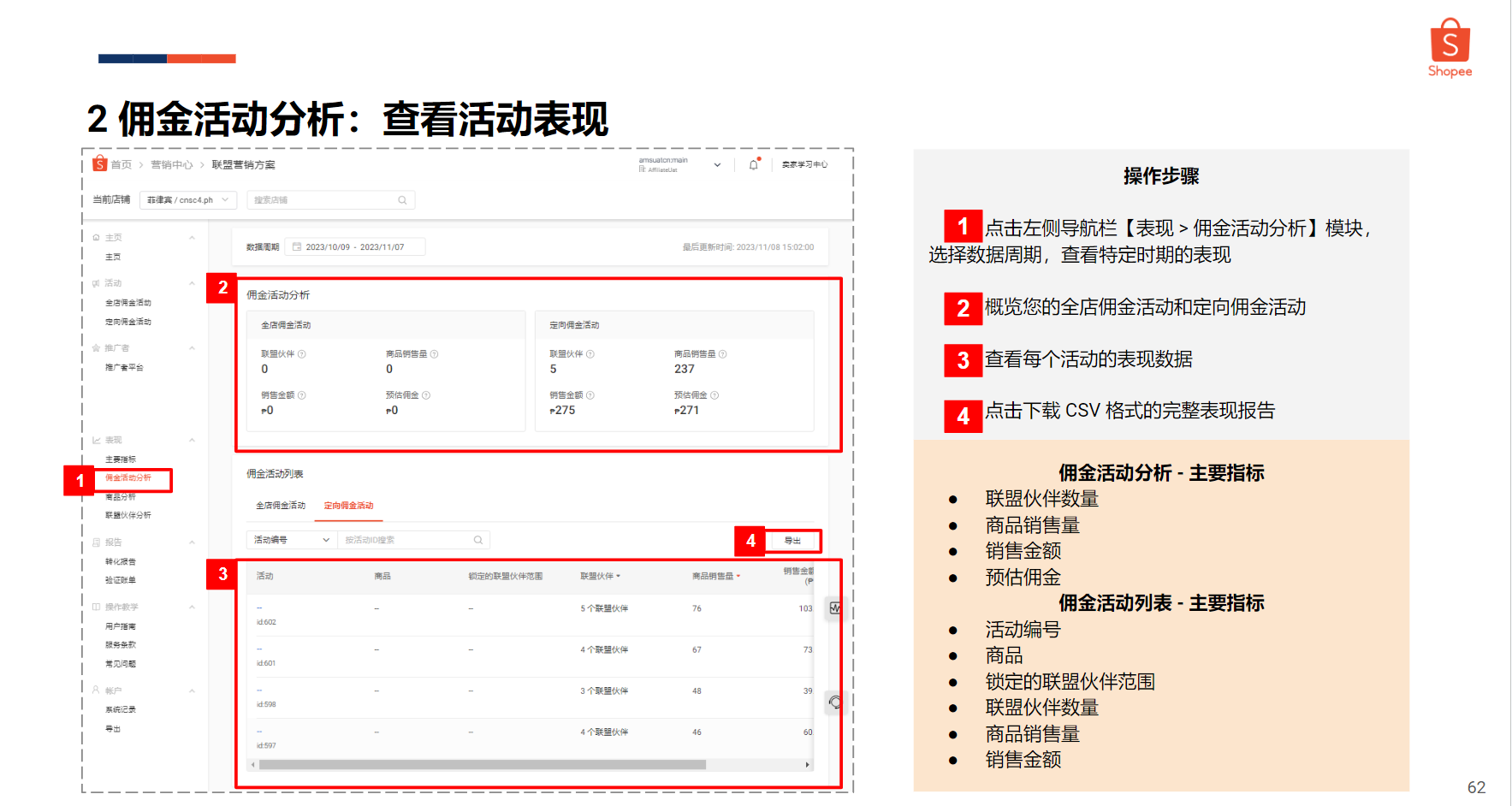The image size is (1512, 806).
Task: Open 服务条款 in the sidebar
Action: pyautogui.click(x=121, y=645)
